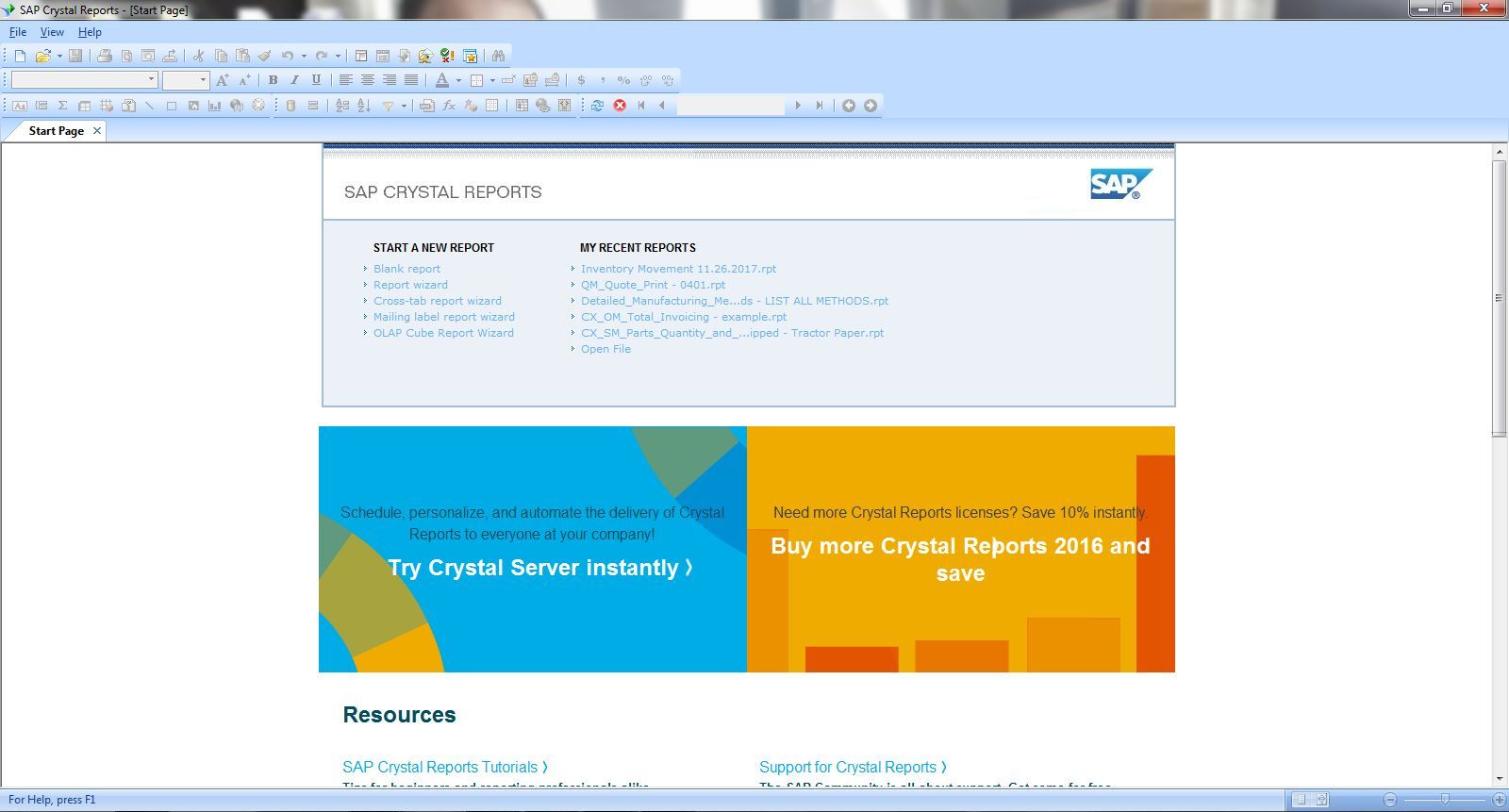Select the Start Page tab

(57, 131)
